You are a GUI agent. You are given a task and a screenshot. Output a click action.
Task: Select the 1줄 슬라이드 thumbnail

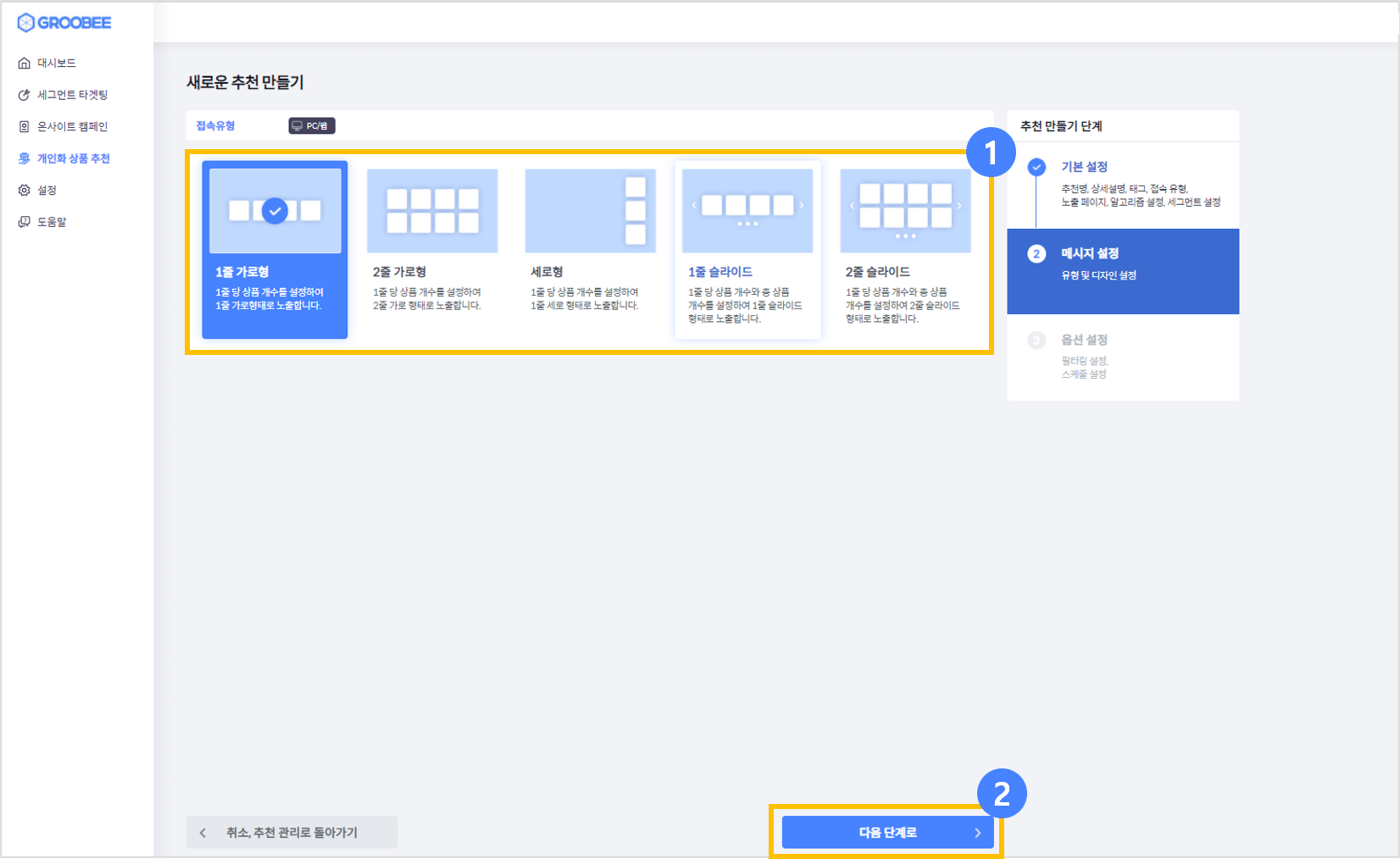747,210
